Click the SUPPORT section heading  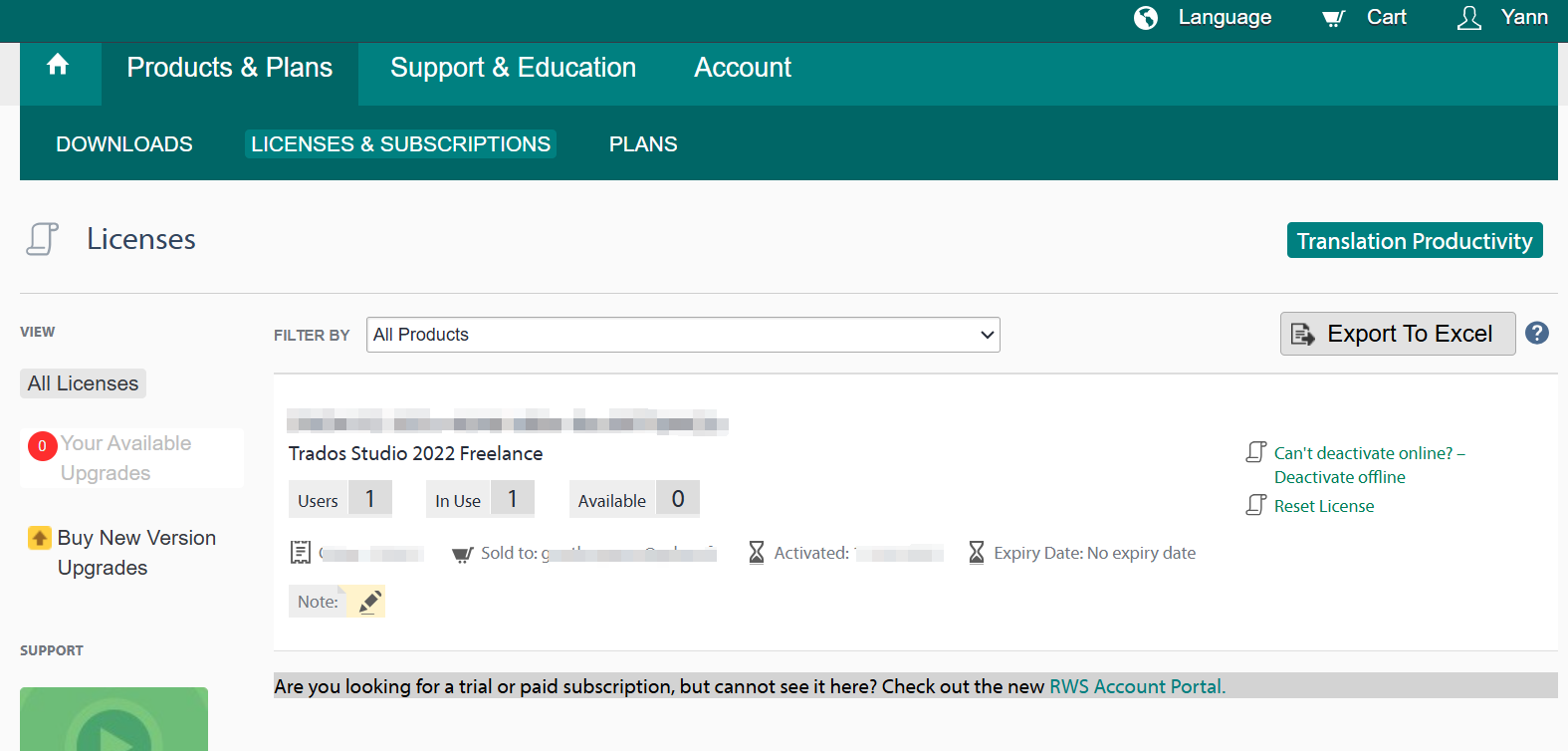pos(52,650)
